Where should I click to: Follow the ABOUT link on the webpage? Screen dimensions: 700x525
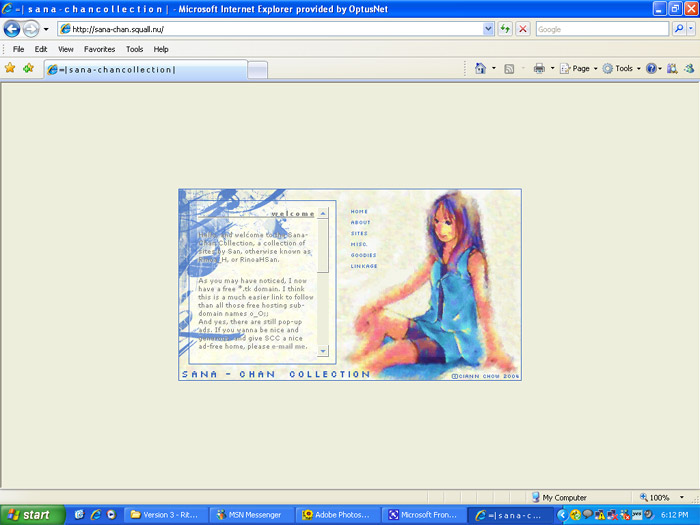point(360,222)
